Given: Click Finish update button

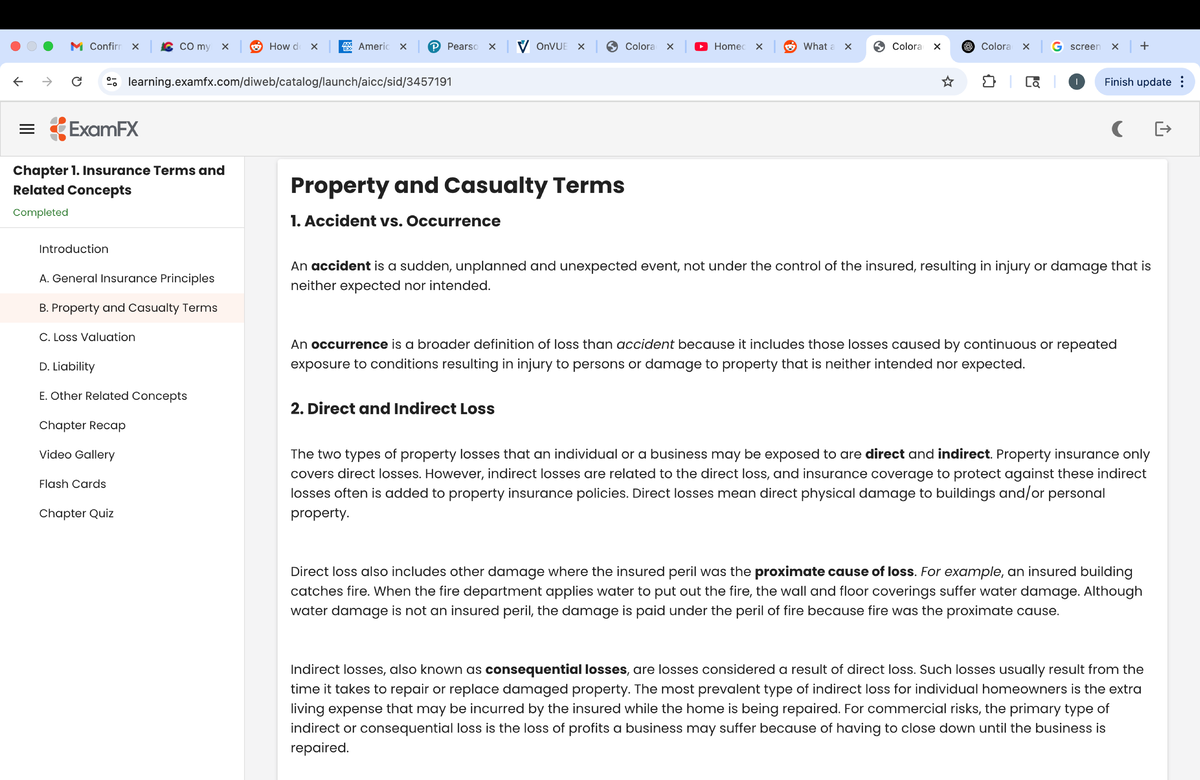Looking at the screenshot, I should (x=1137, y=82).
